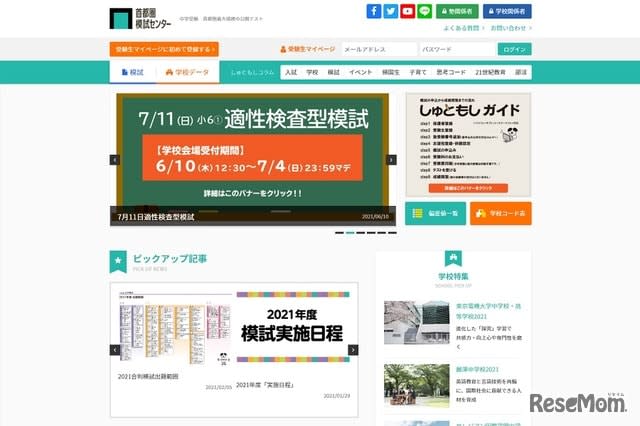Click the ログイン button
Viewport: 640px width, 426px height.
click(x=514, y=49)
